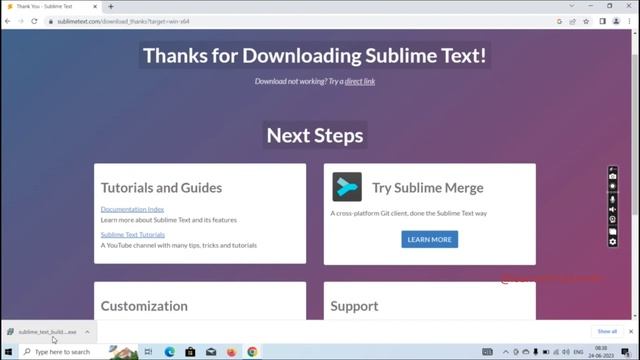Click the taskbar search box
640x360 pixels.
tap(78, 351)
